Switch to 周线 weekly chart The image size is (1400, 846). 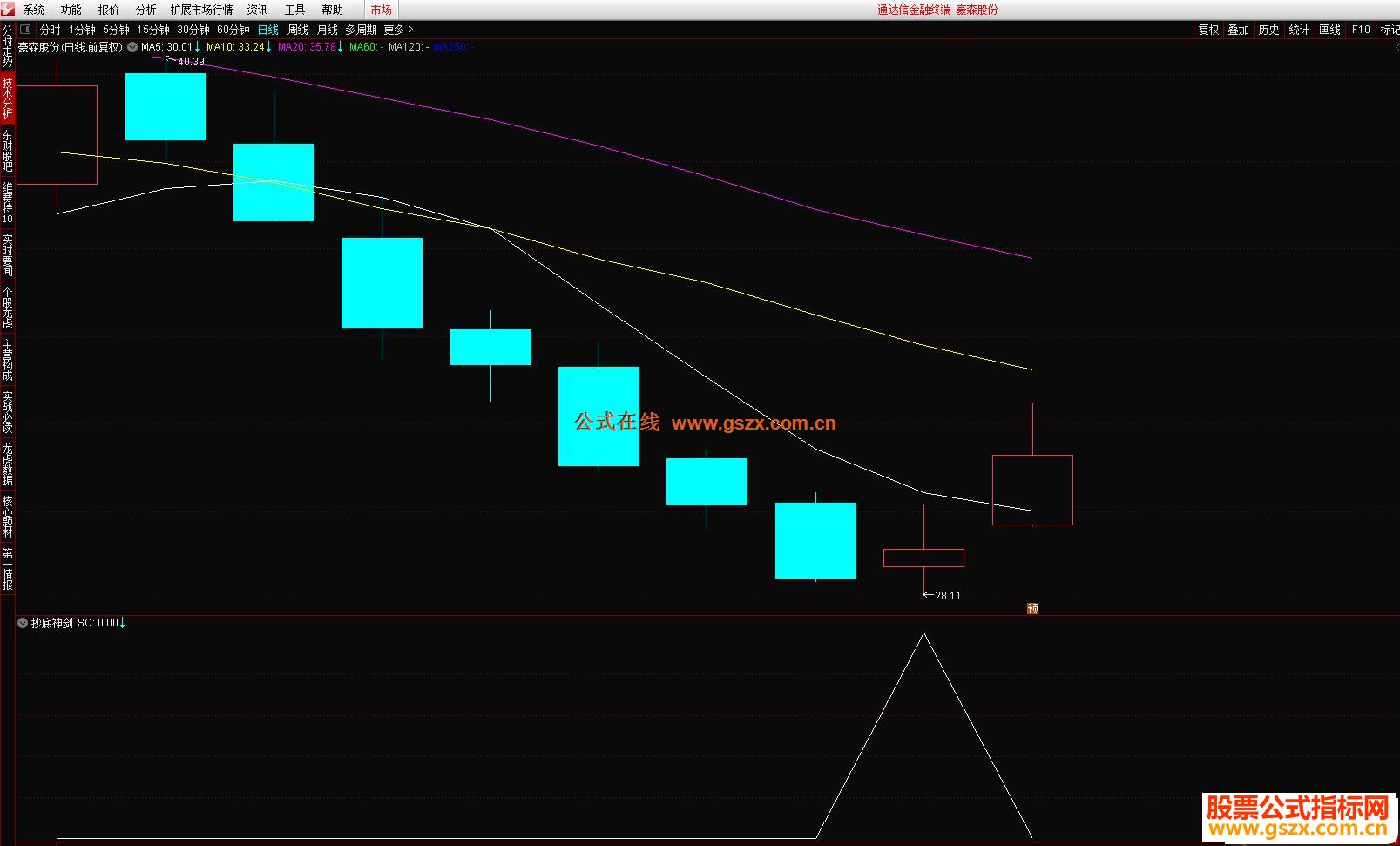(298, 30)
